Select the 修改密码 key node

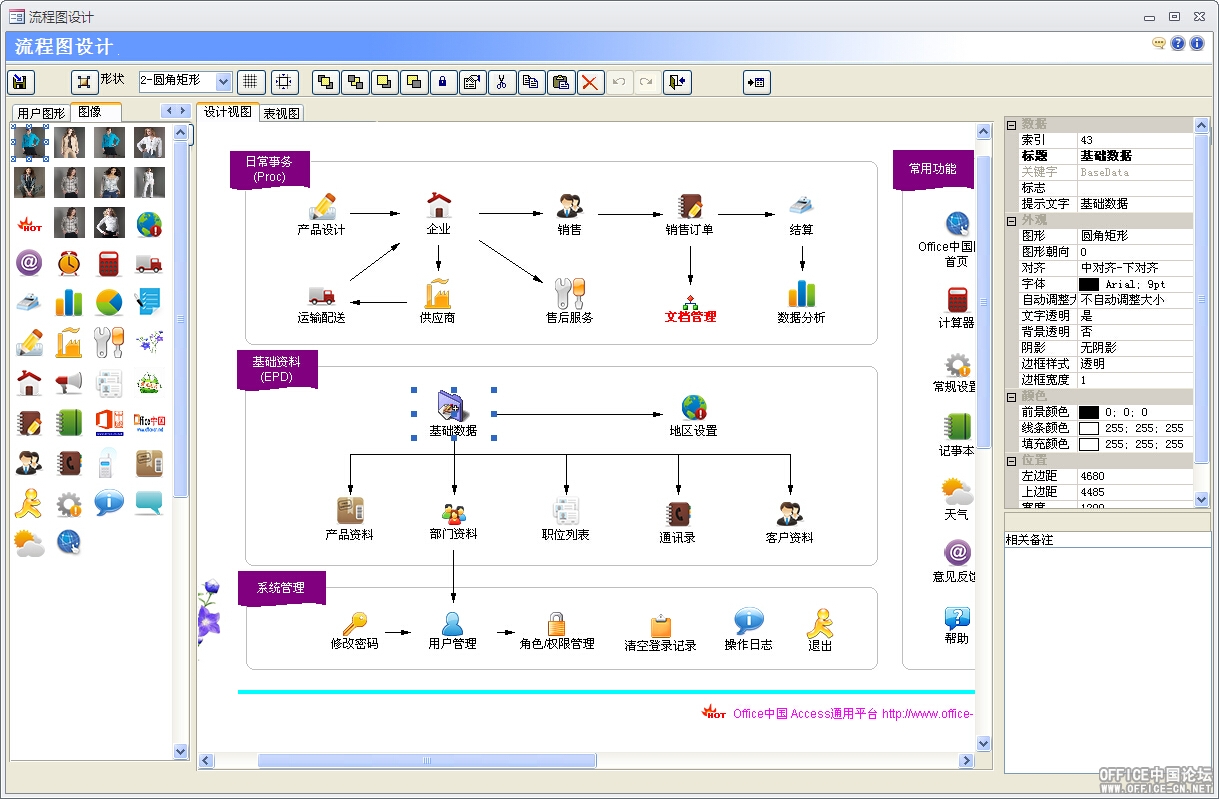tap(355, 631)
